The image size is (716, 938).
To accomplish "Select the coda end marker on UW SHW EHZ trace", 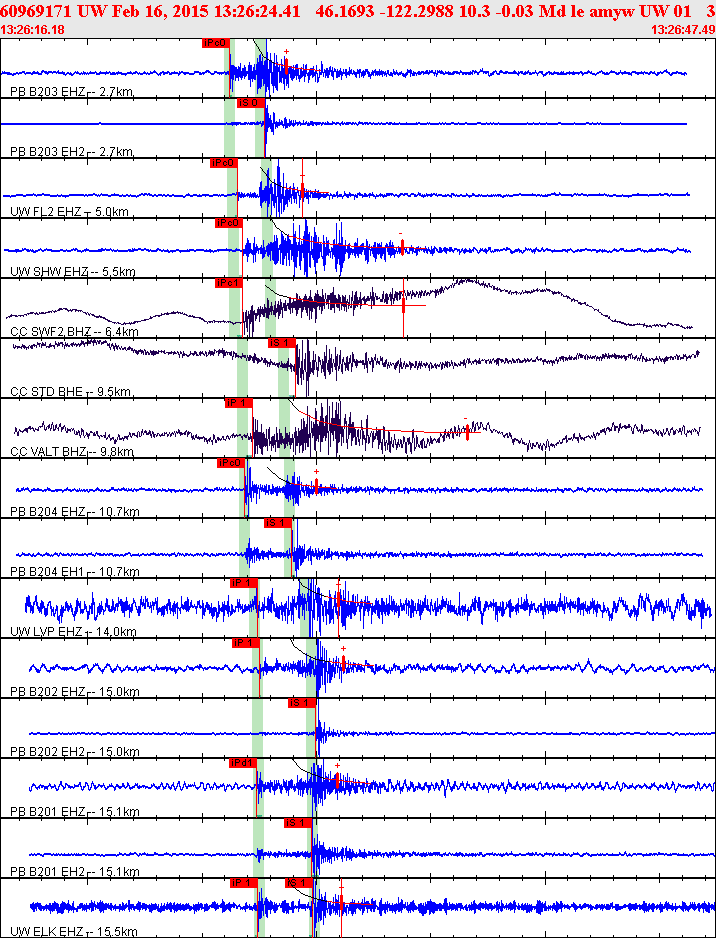I will tap(402, 246).
